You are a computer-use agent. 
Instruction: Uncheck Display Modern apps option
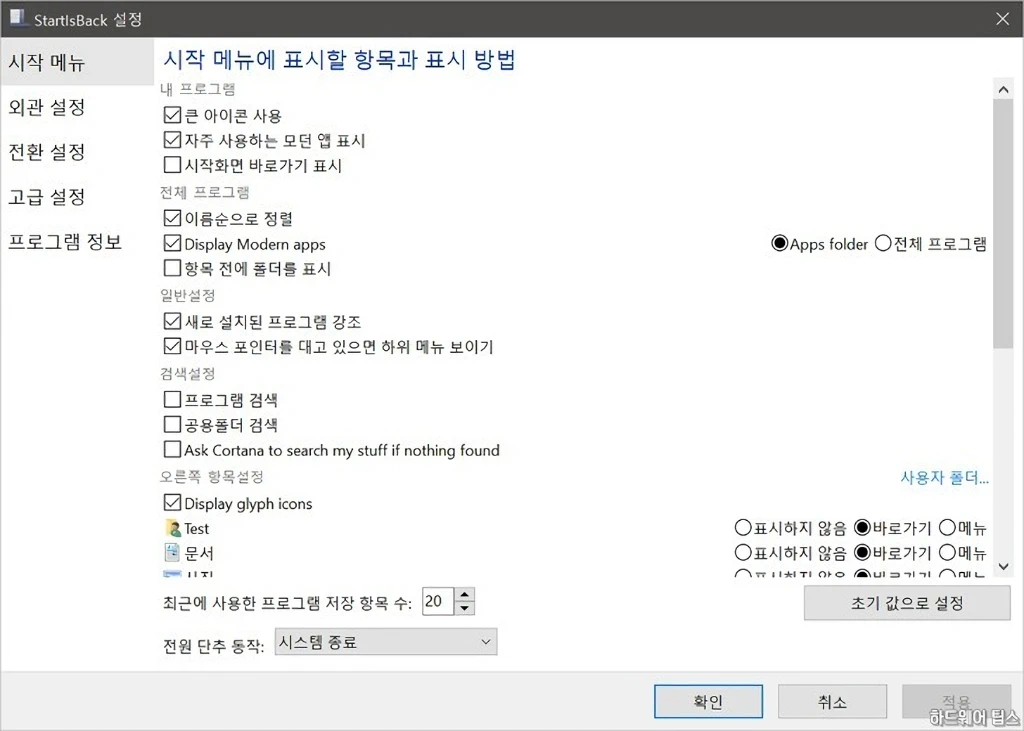(x=172, y=244)
